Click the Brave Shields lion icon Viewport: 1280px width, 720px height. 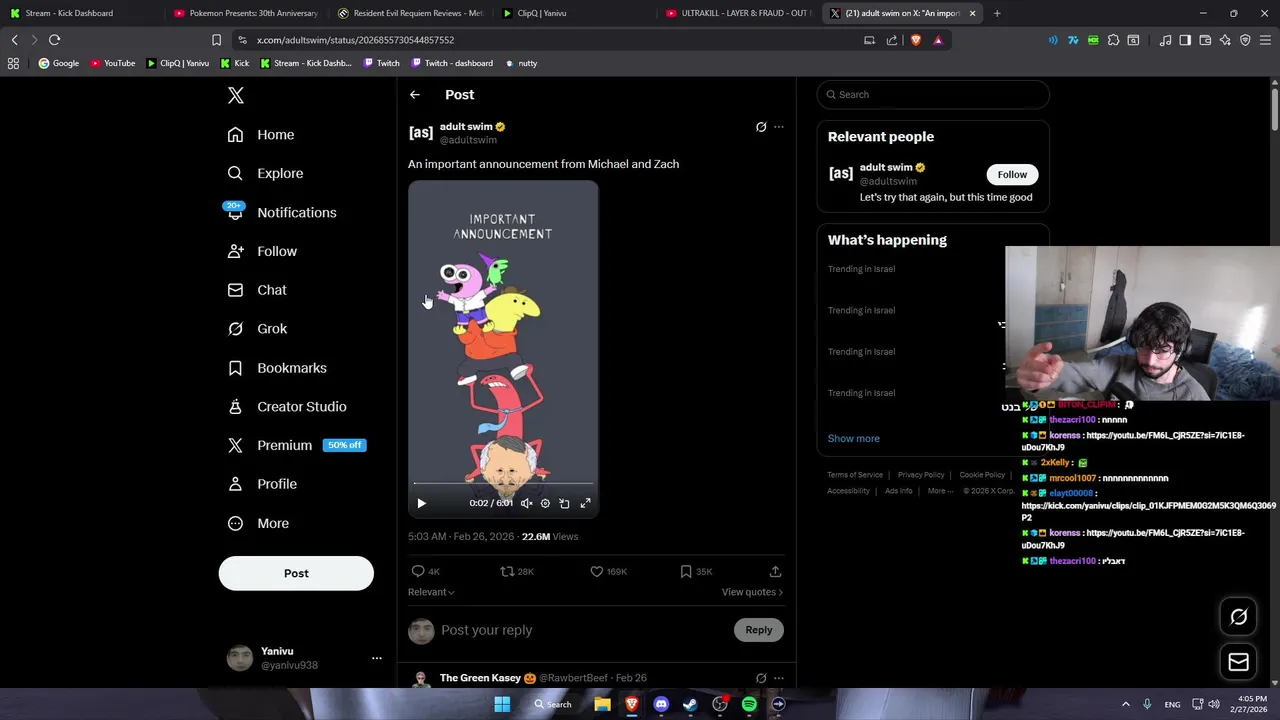click(x=915, y=40)
